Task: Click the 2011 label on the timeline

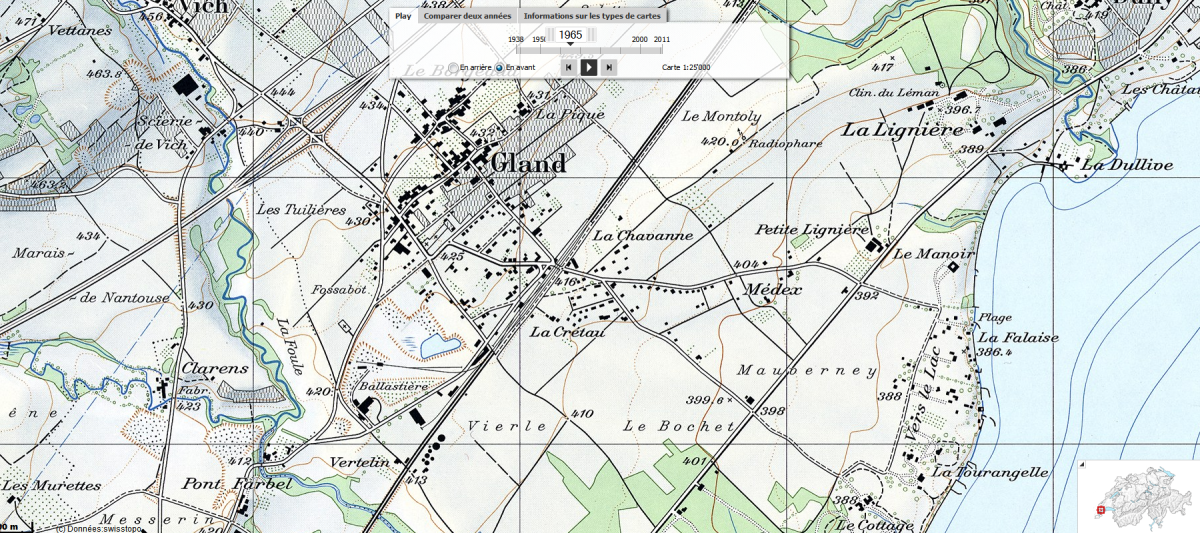Action: pyautogui.click(x=662, y=39)
